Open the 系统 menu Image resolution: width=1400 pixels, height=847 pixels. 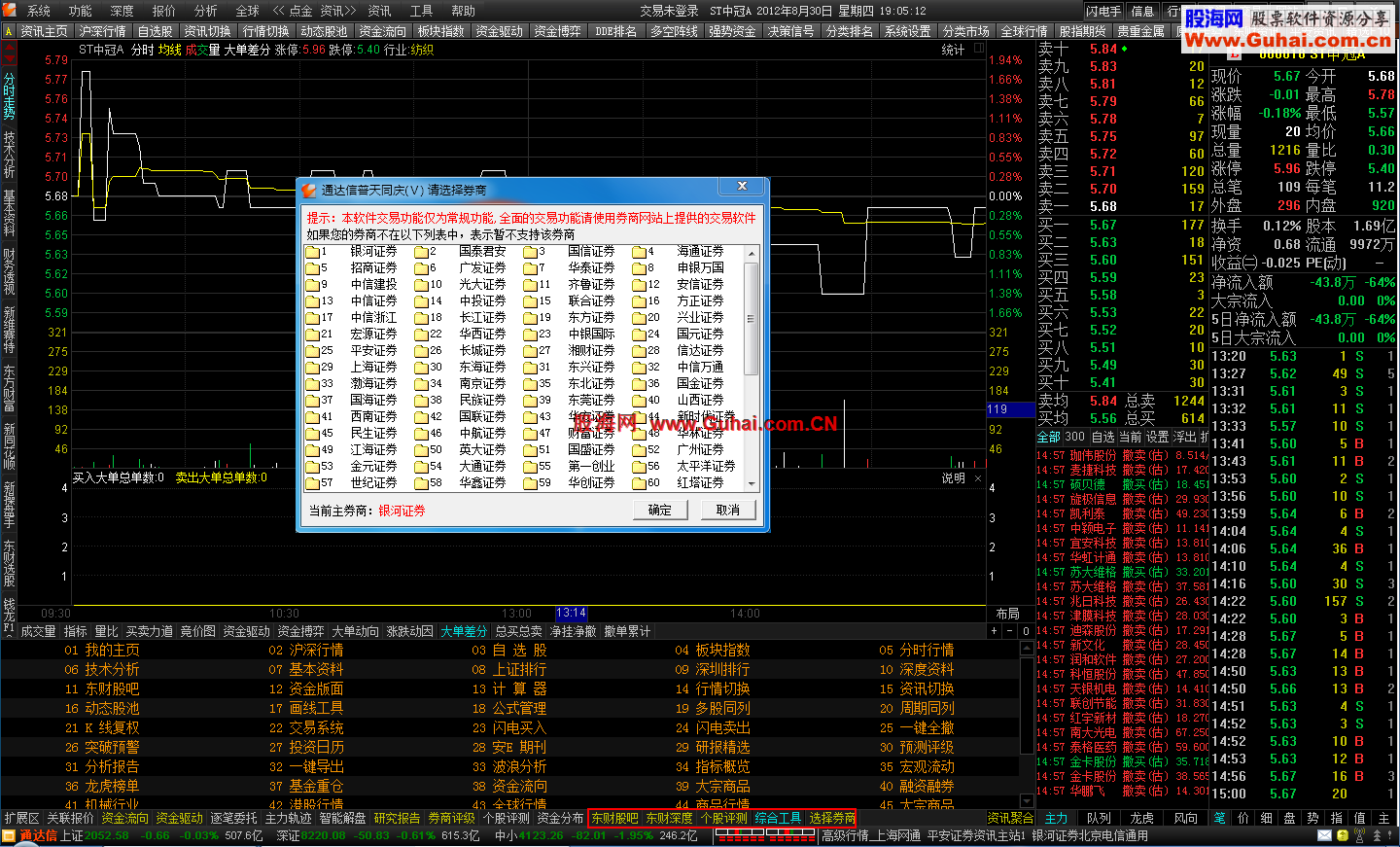[x=39, y=11]
